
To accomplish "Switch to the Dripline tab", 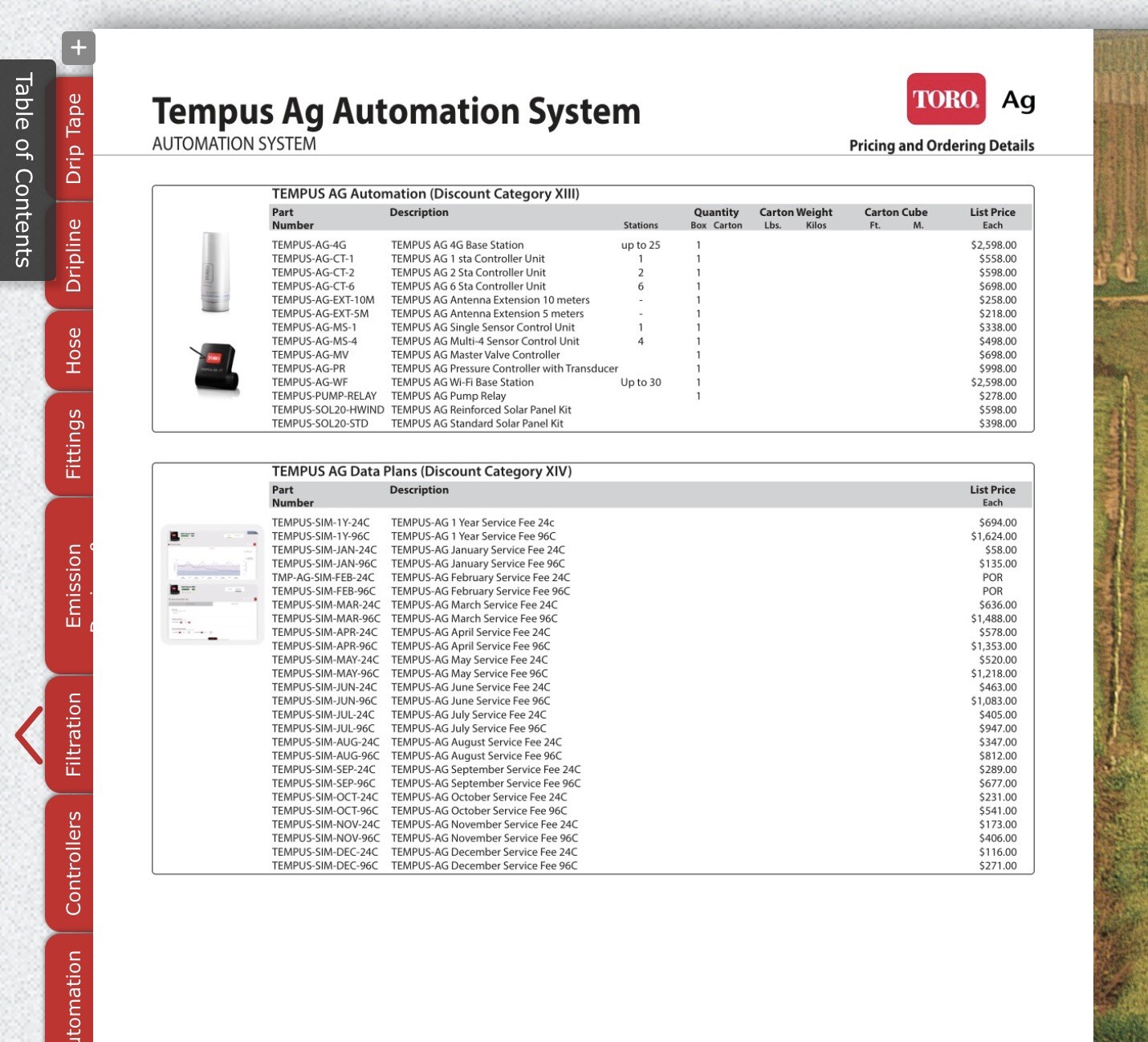I will pyautogui.click(x=72, y=255).
